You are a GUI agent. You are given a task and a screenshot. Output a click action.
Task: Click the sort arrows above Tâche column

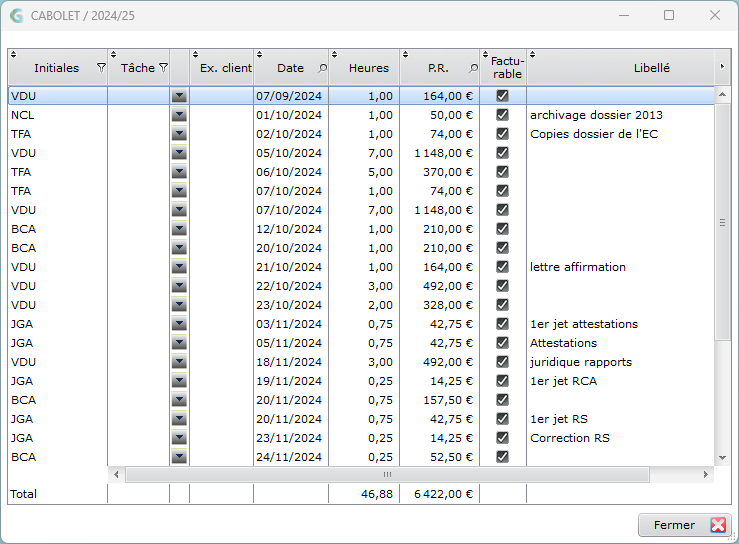coord(114,54)
